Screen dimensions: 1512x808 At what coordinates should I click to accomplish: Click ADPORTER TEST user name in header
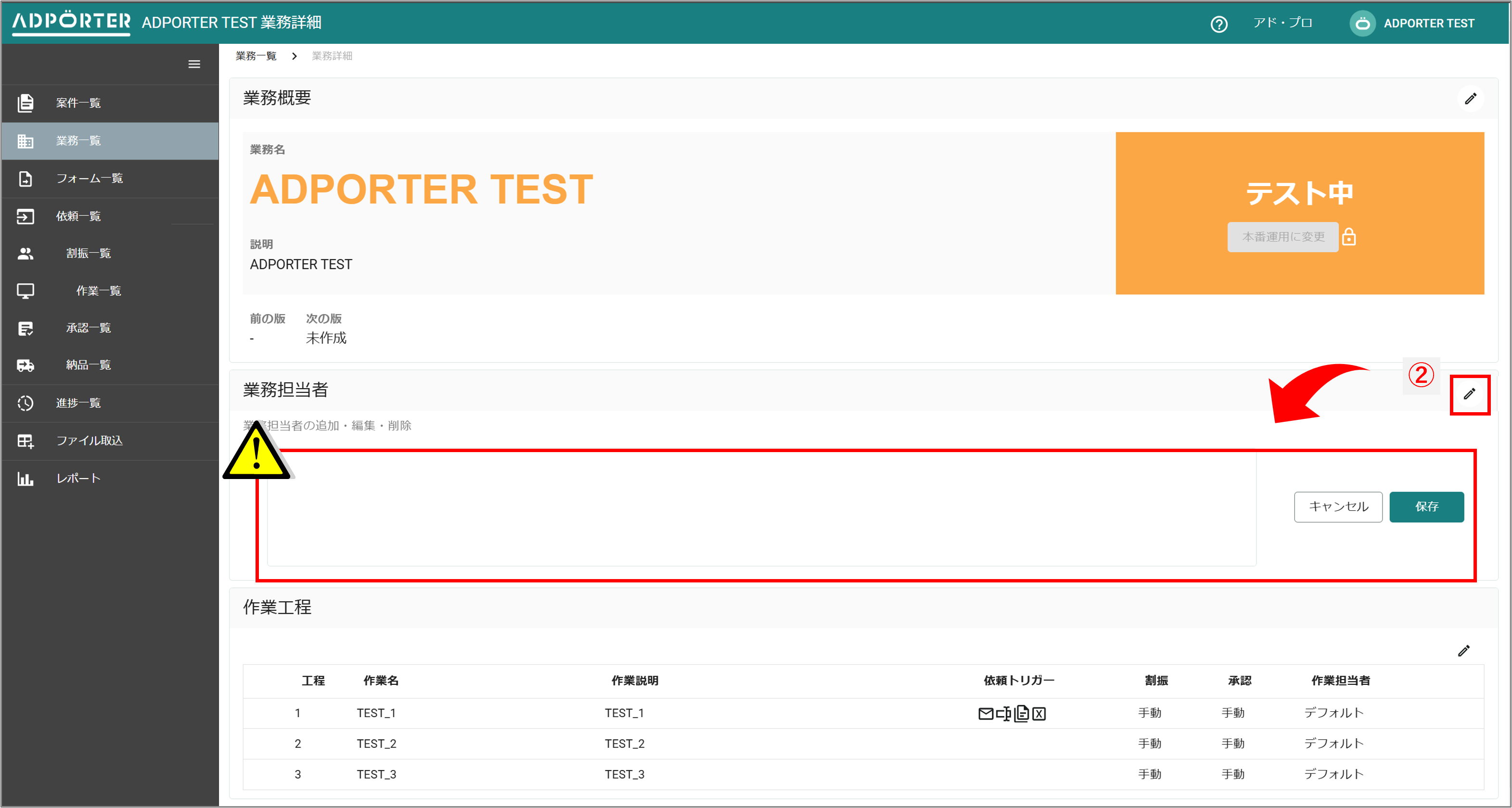click(1429, 24)
